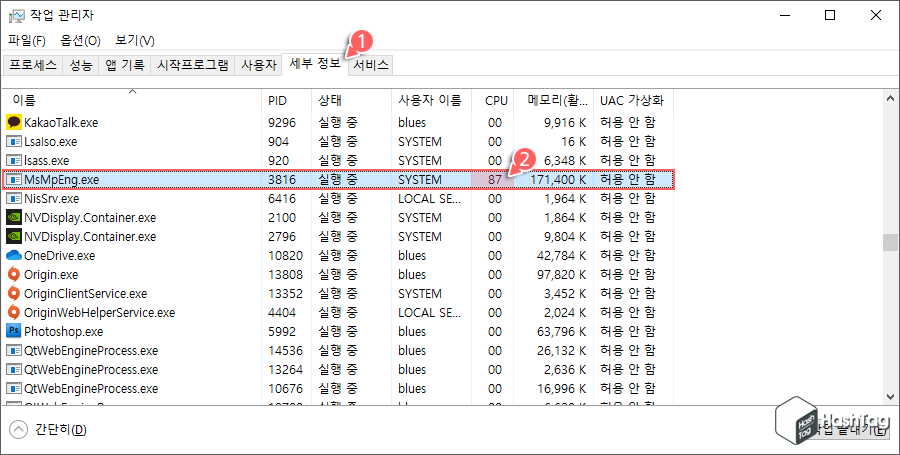Image resolution: width=900 pixels, height=455 pixels.
Task: Click PID value 4404
Action: (x=282, y=312)
